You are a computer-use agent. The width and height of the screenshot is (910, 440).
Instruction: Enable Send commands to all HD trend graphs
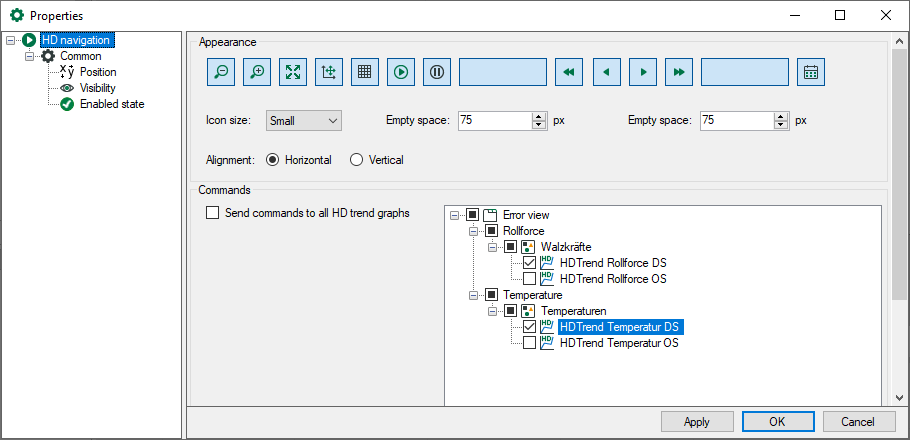point(212,213)
